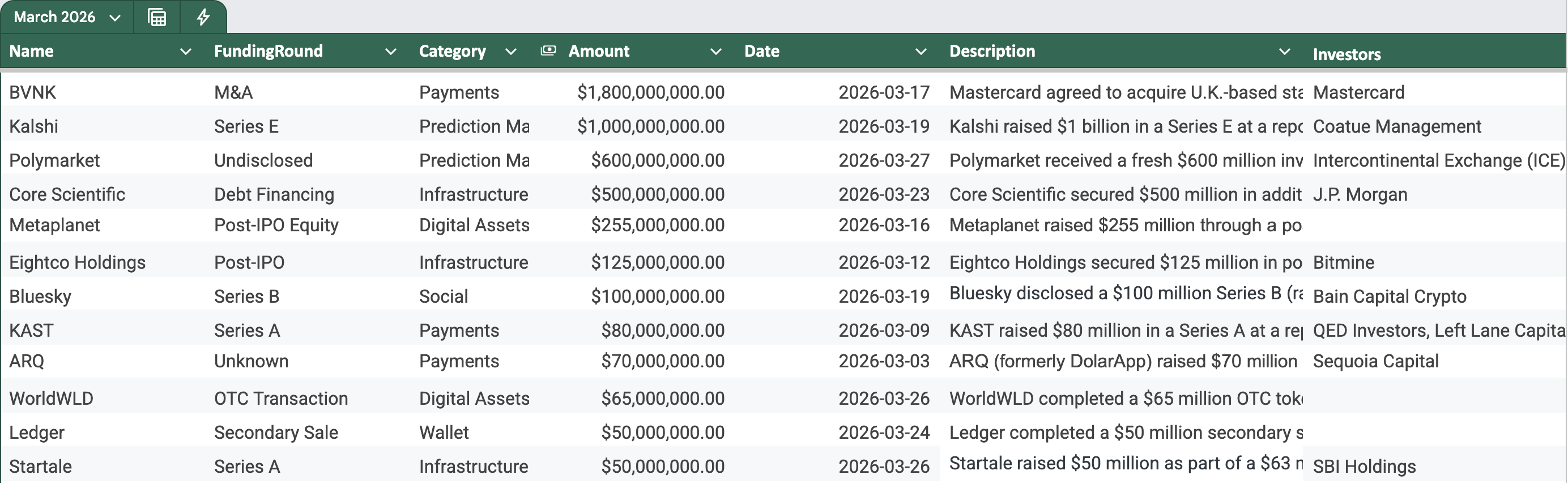Click the Series B funding round cell
Viewport: 1568px width, 483px height.
click(246, 296)
